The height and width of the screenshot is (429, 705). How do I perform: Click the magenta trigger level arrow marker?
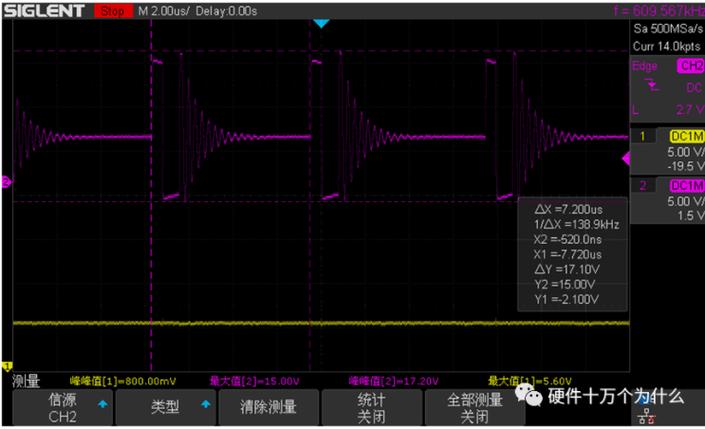(625, 159)
